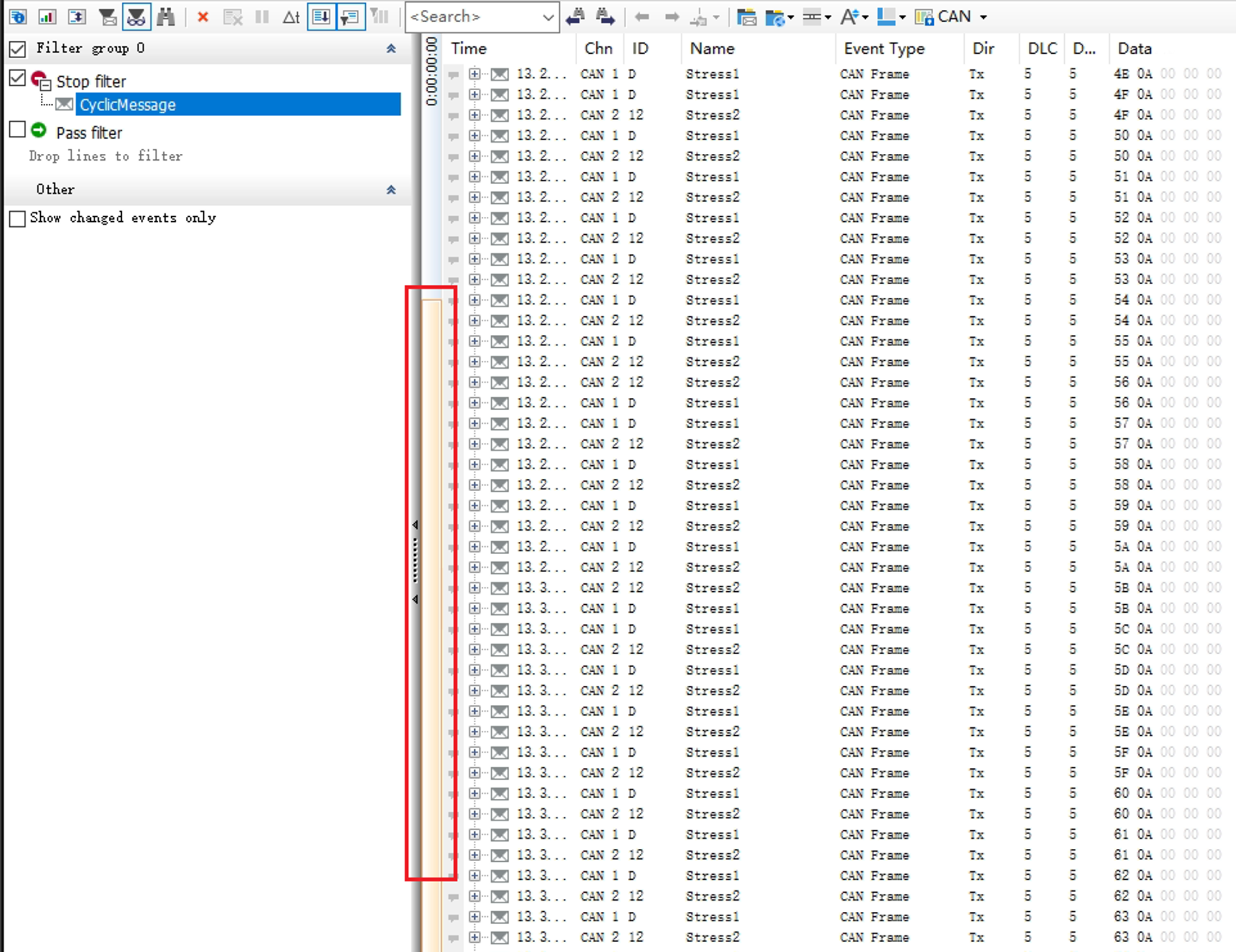1236x952 pixels.
Task: Click the red X clear trace icon
Action: (x=203, y=17)
